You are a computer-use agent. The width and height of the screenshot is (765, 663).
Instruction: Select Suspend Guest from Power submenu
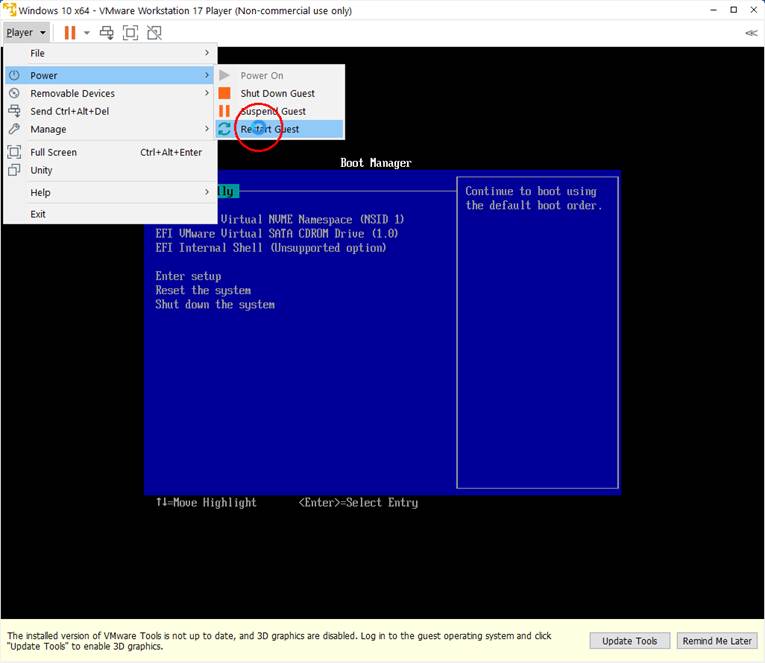(273, 111)
